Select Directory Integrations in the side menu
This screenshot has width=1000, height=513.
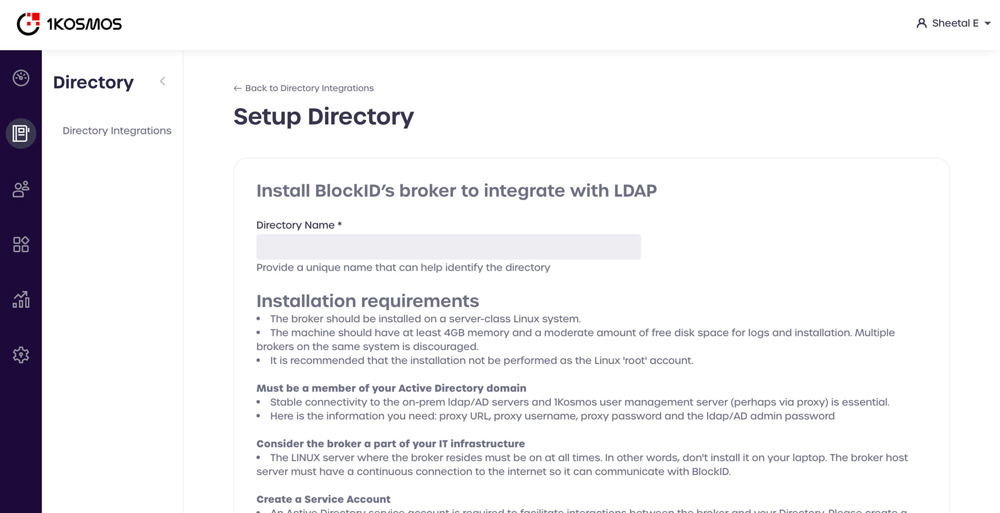click(117, 131)
